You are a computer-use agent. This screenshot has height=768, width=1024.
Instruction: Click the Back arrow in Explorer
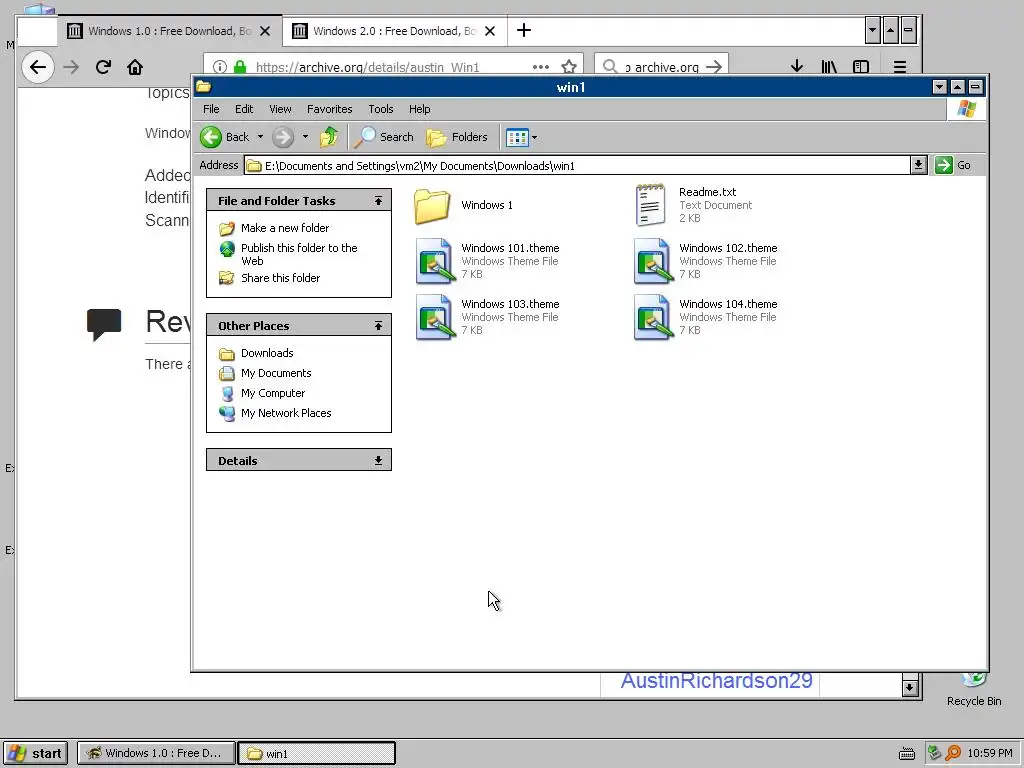click(211, 136)
